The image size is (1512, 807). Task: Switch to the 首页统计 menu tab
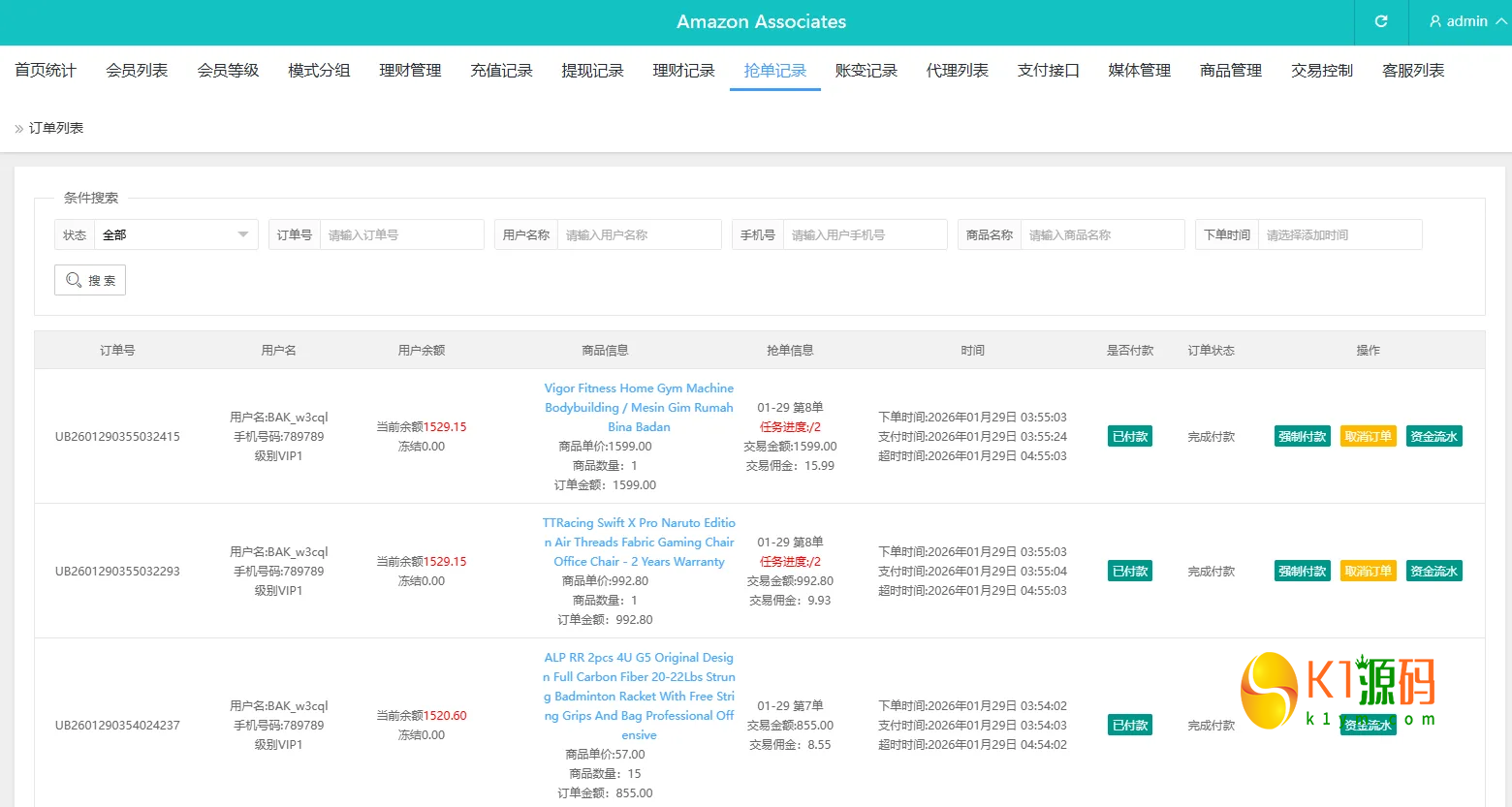[45, 70]
